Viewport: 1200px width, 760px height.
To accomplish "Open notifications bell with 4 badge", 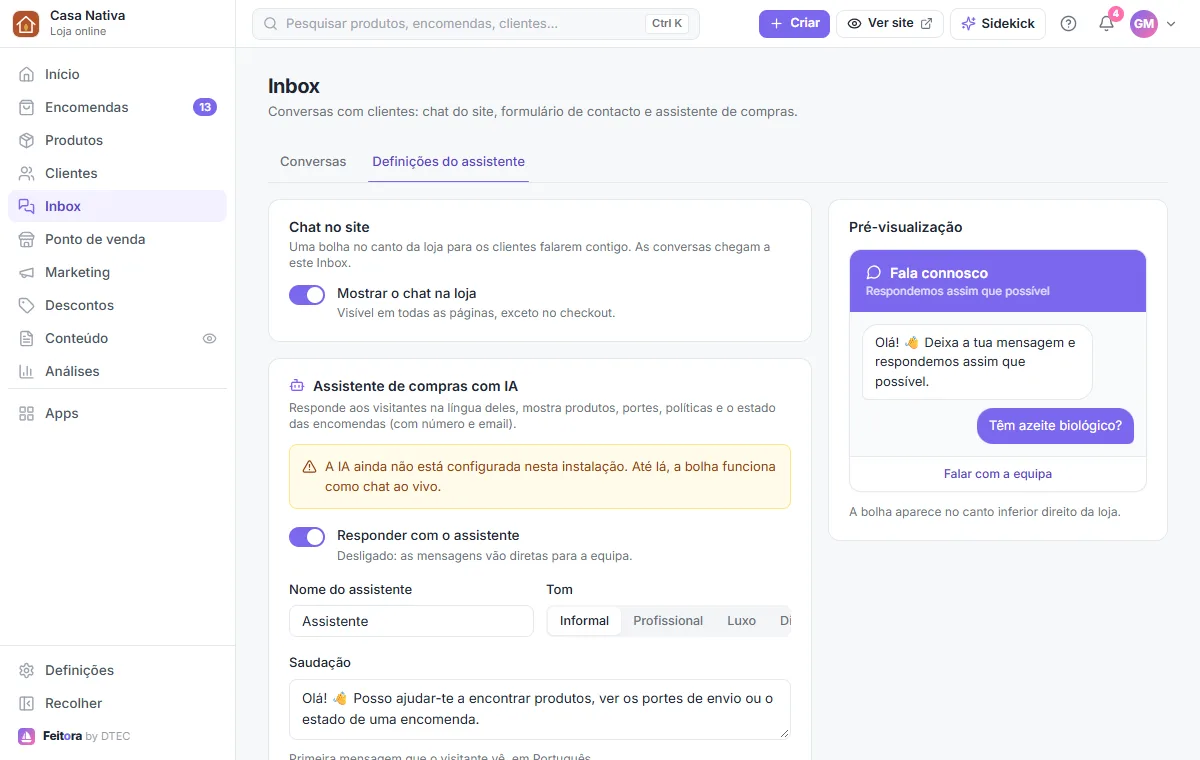I will tap(1106, 23).
